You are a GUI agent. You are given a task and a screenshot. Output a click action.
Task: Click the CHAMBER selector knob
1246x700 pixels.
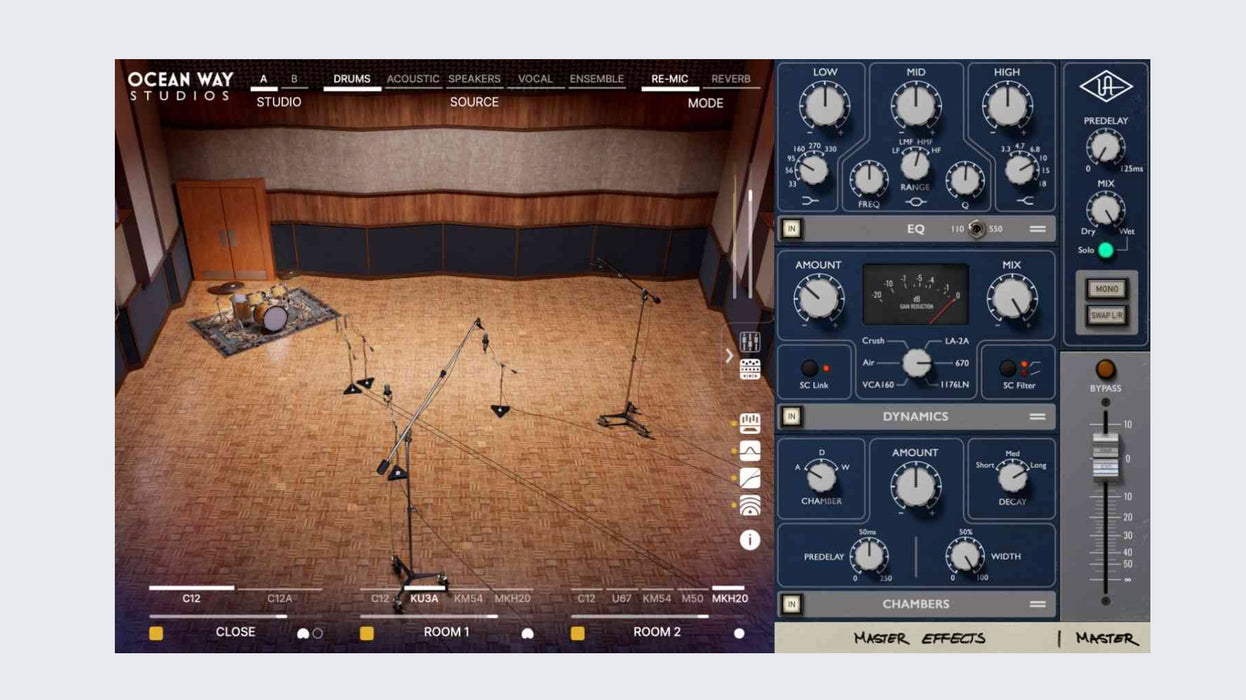[821, 477]
